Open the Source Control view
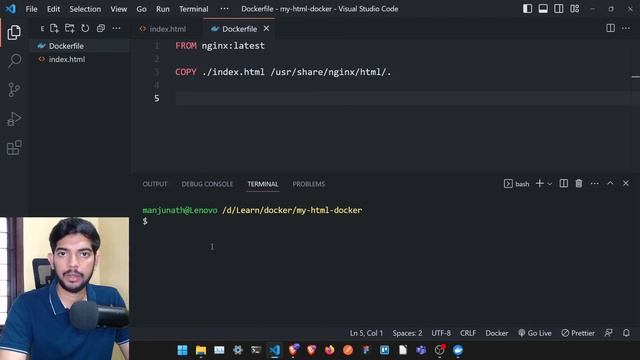Screen dimensions: 640x360 (x=14, y=89)
